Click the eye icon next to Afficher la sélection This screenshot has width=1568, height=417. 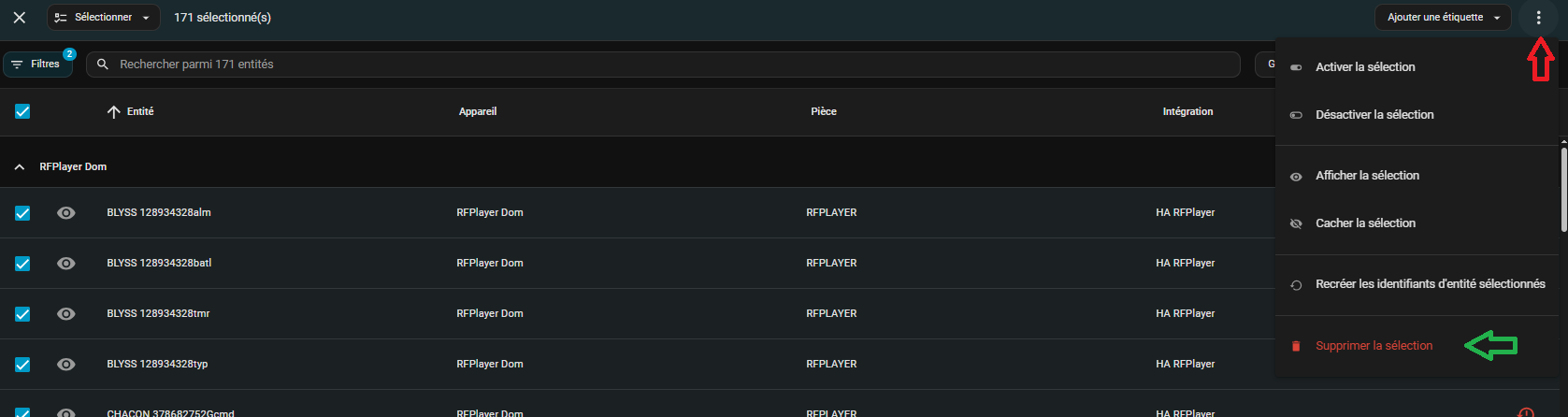click(x=1296, y=177)
